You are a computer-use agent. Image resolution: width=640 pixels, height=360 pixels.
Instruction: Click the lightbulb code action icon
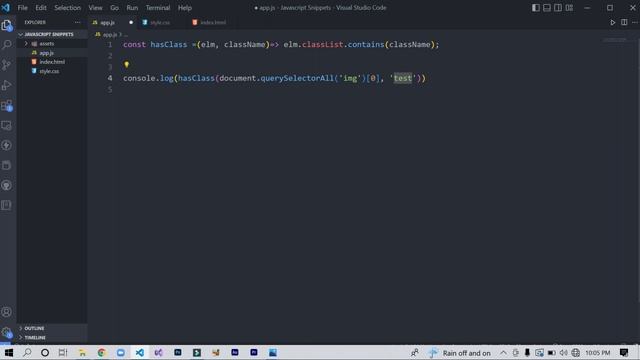127,64
